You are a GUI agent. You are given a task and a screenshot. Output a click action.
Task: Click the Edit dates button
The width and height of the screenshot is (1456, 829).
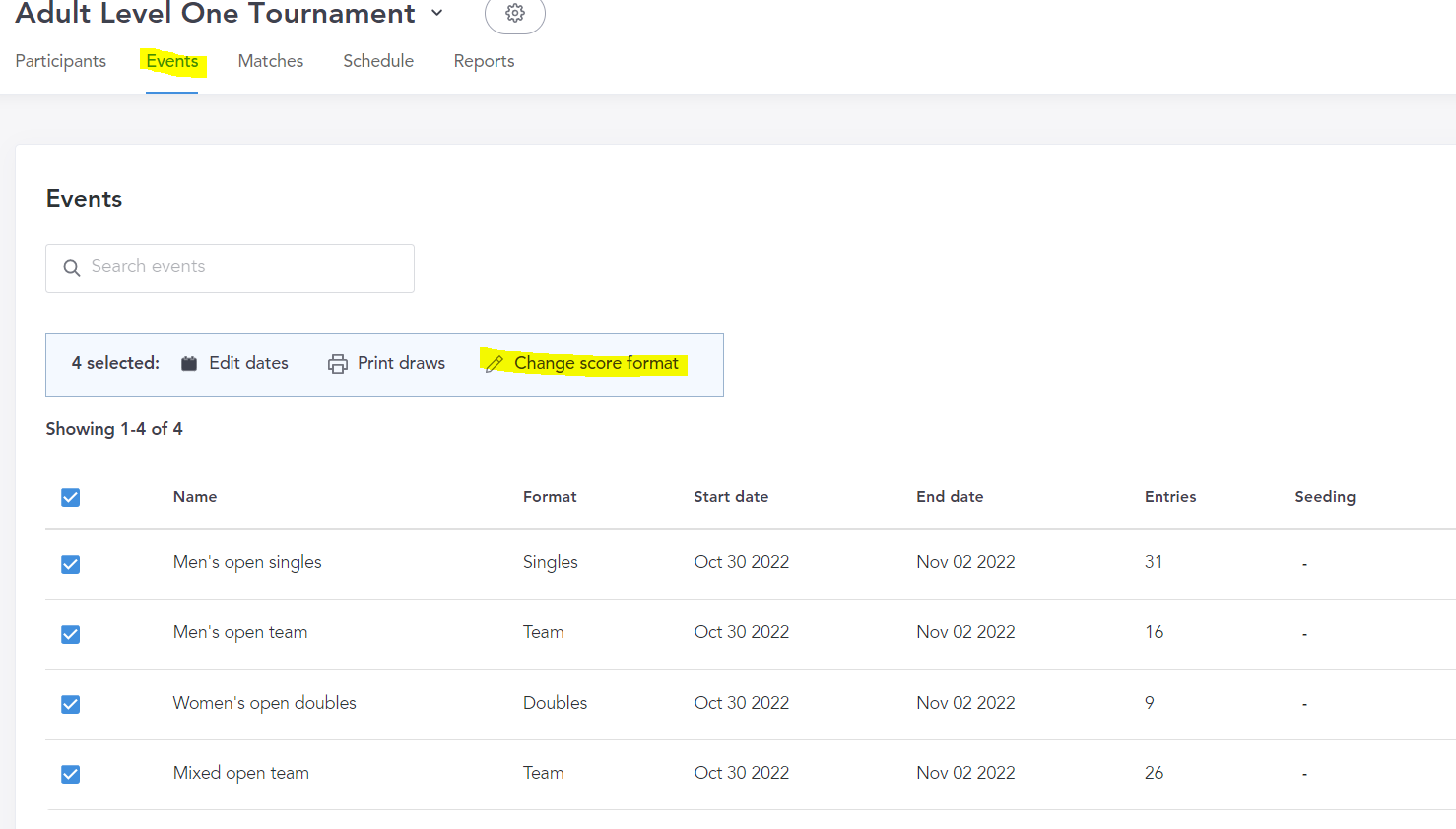[248, 364]
